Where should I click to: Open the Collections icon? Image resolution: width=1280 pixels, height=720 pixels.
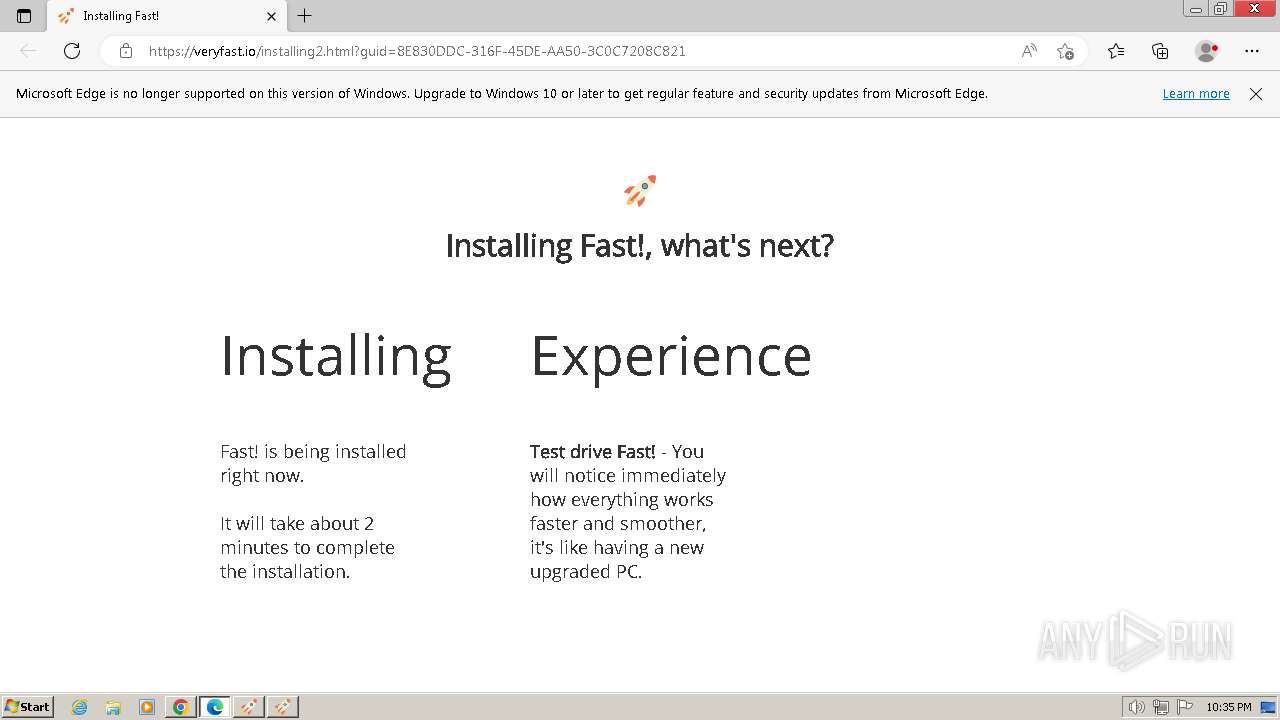[x=1160, y=51]
